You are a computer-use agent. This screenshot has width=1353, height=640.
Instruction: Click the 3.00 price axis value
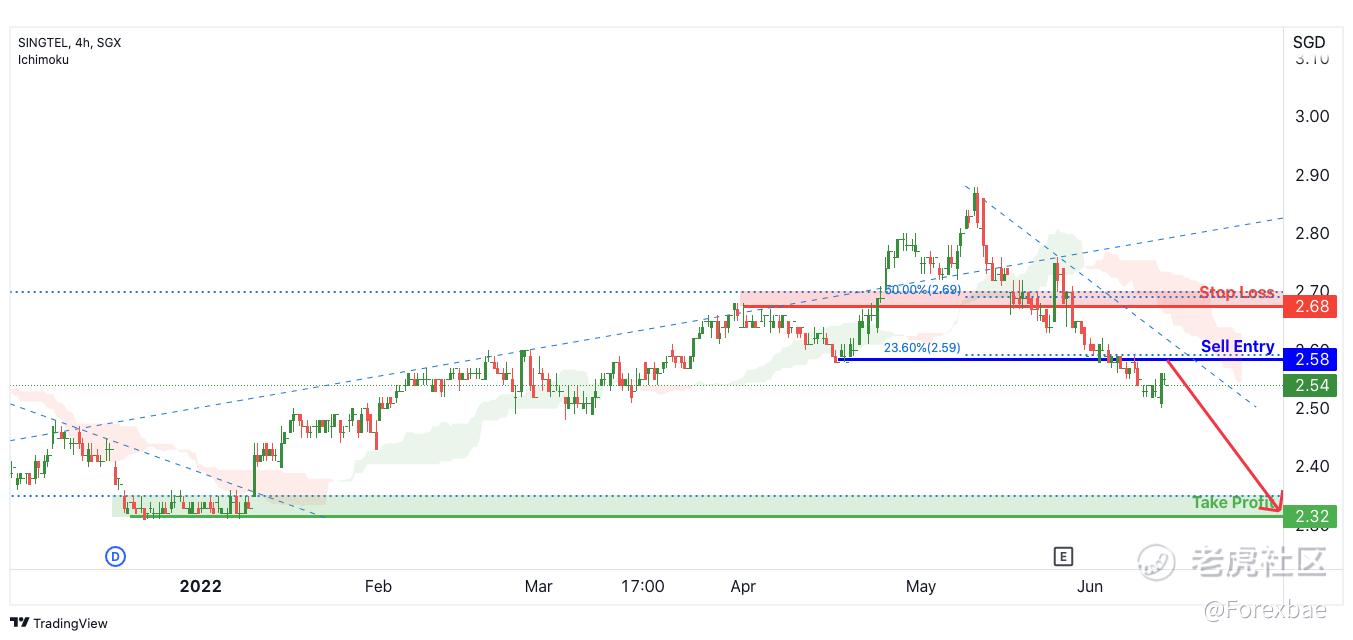[x=1312, y=116]
